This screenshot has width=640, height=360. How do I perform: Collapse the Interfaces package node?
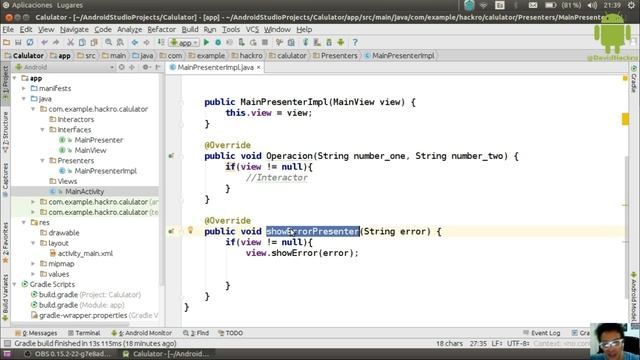click(42, 129)
